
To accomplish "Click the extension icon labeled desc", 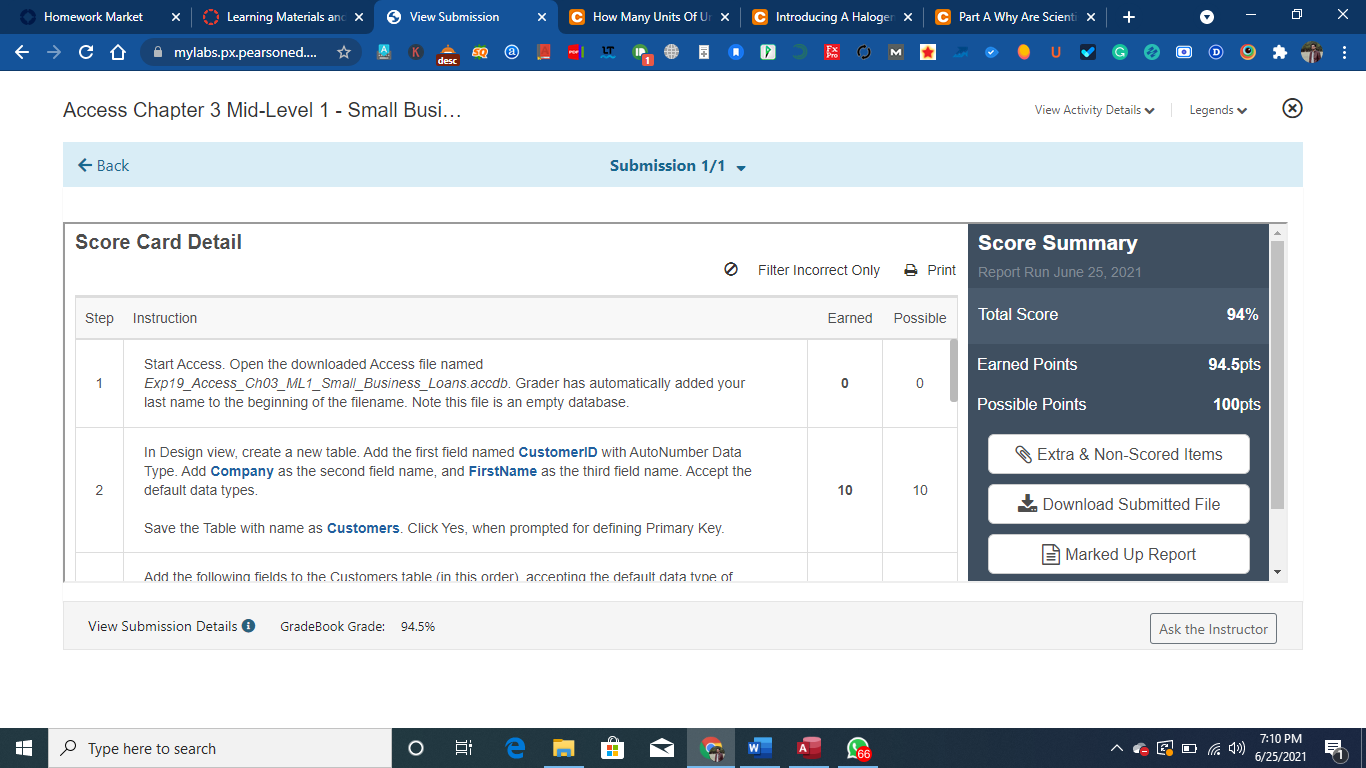I will click(448, 54).
